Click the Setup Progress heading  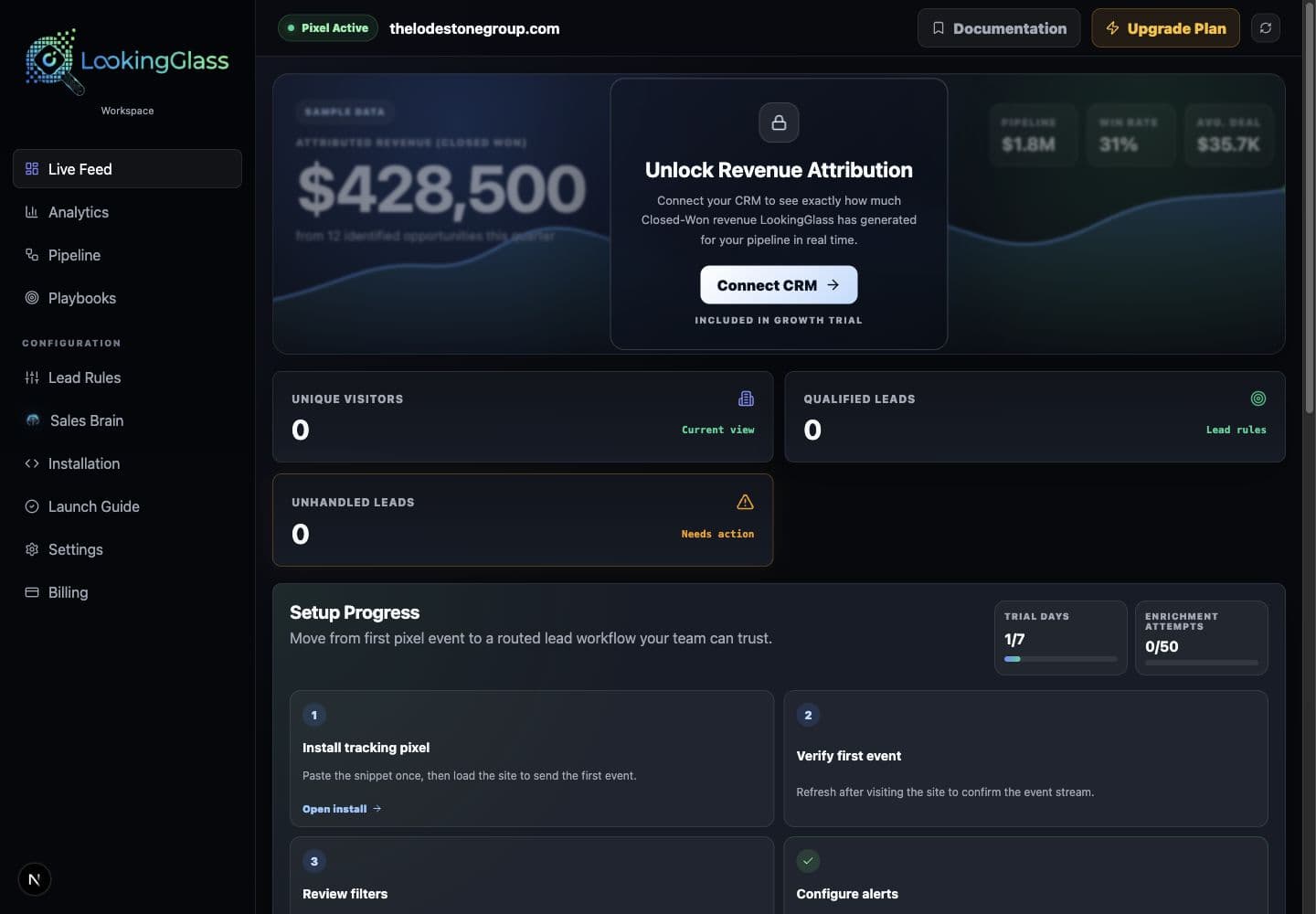pos(355,612)
